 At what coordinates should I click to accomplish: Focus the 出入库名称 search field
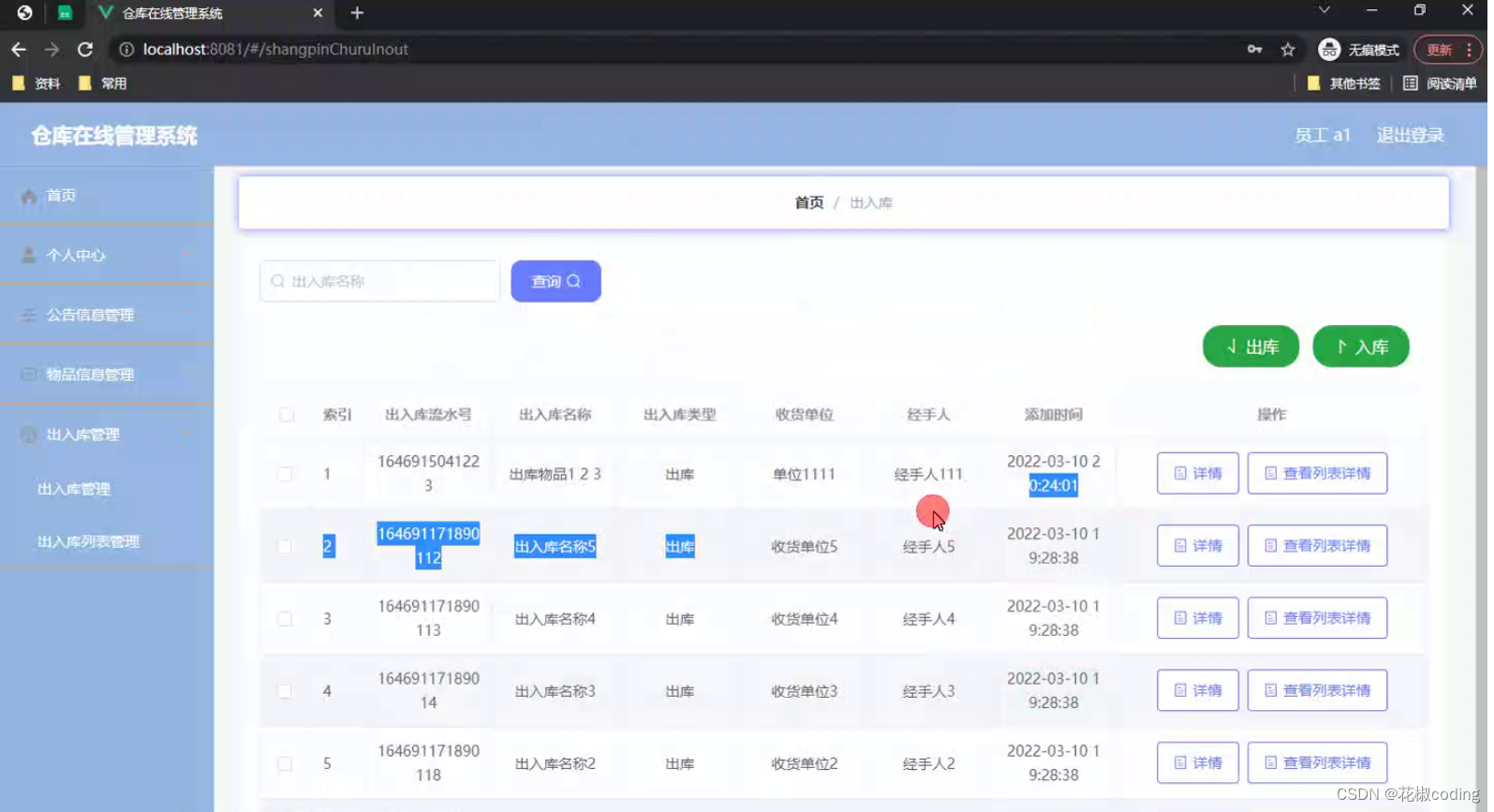pos(379,281)
